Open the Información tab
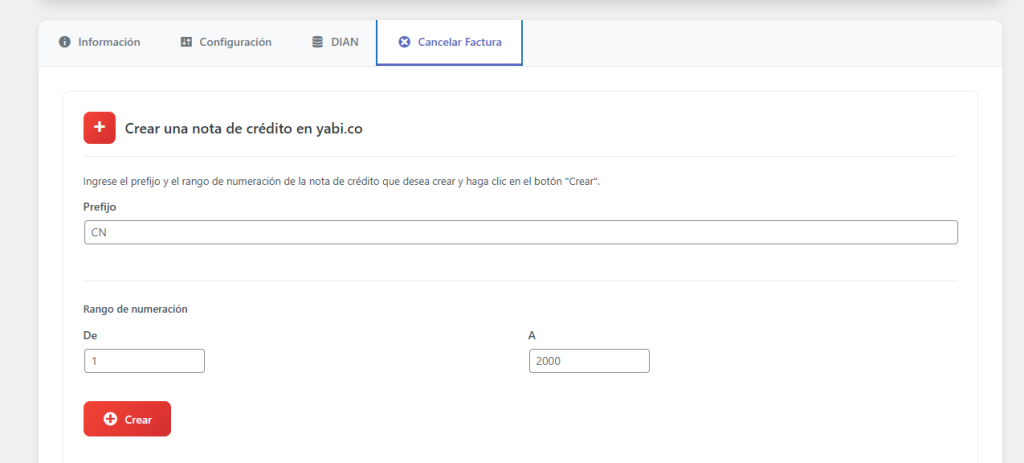The height and width of the screenshot is (463, 1024). (x=99, y=42)
